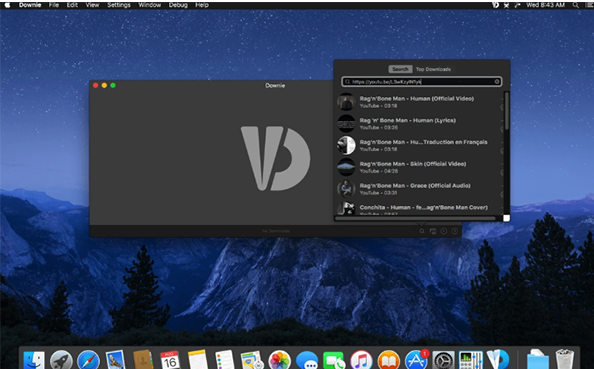Select result 'Rag'n'Bone Man - Grace (Official Audio)'
Viewport: 594px width, 369px height.
click(420, 189)
